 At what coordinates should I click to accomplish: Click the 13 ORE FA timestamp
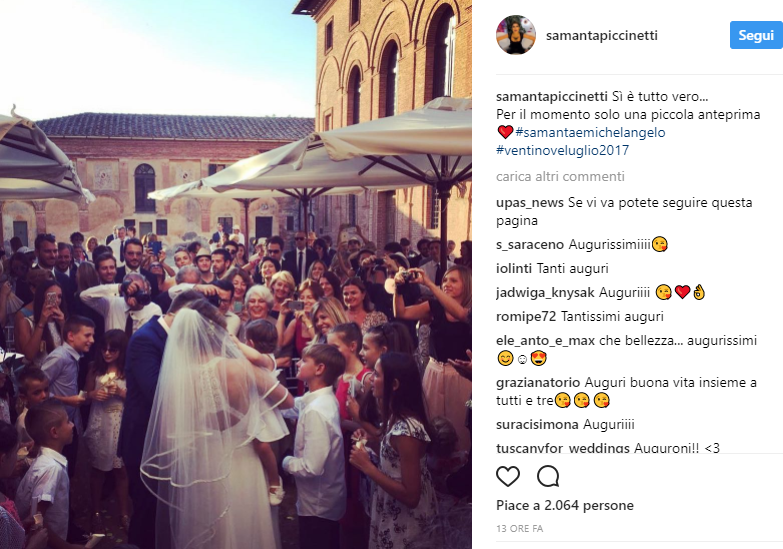pos(519,529)
